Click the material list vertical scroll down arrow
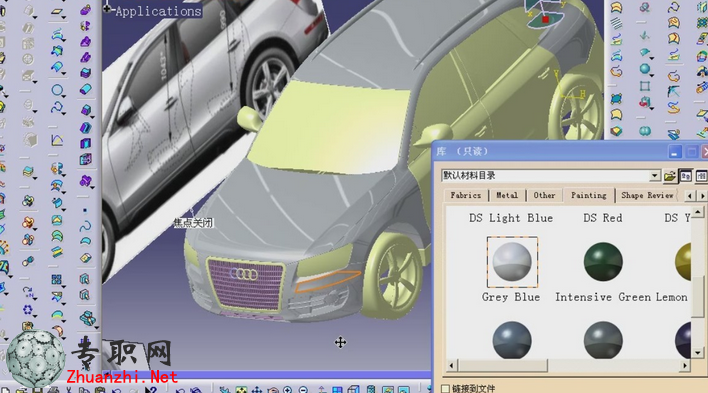 698,352
